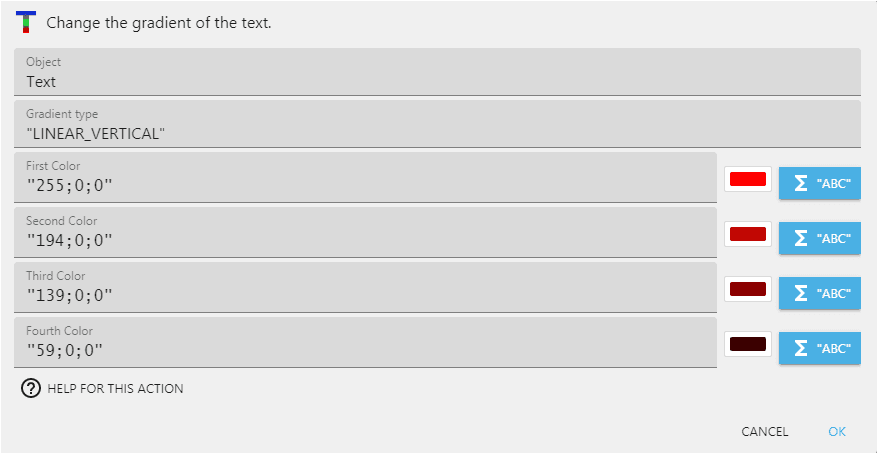Viewport: 878px width, 454px height.
Task: Edit the First Color value field
Action: click(365, 179)
